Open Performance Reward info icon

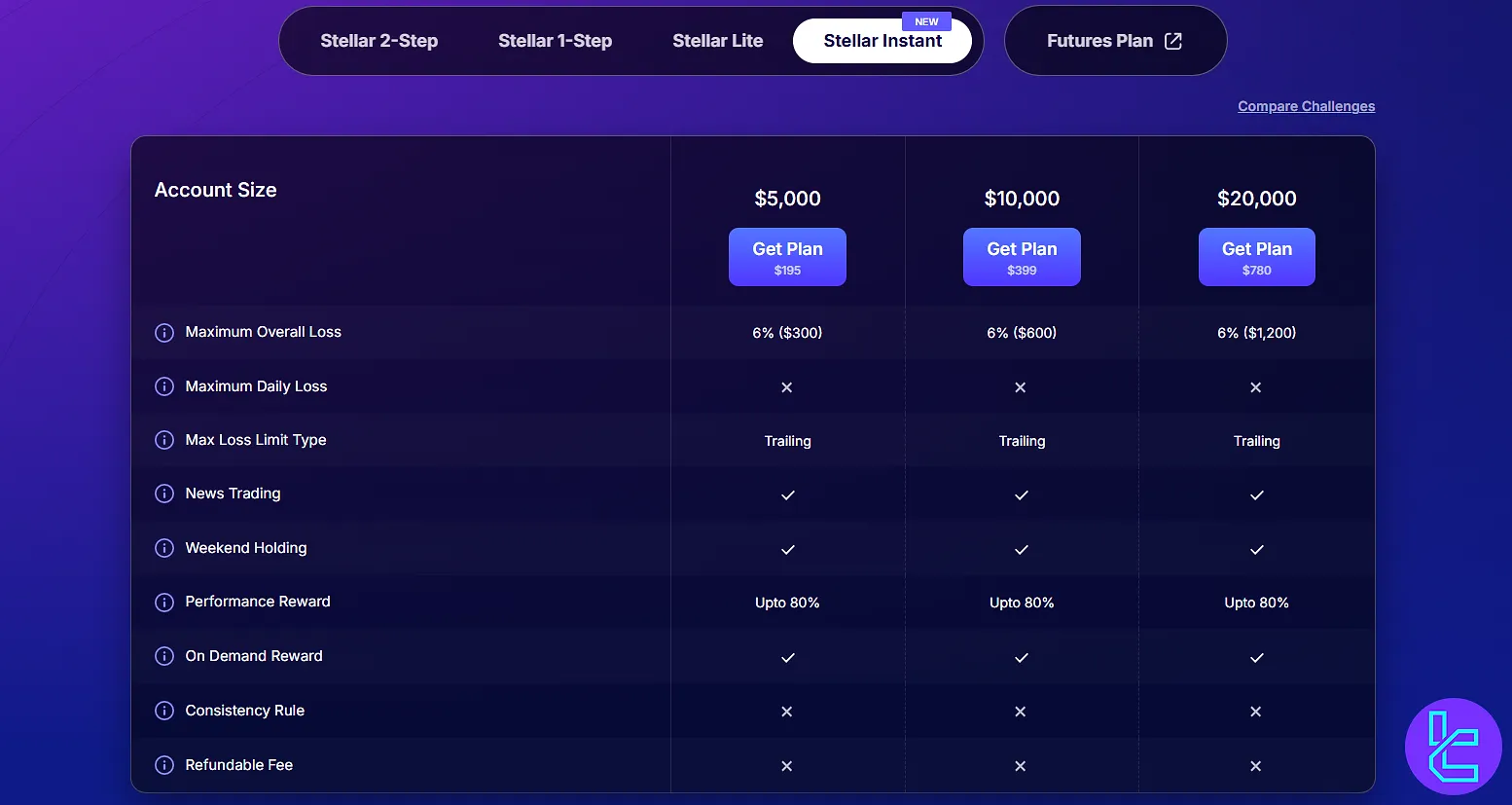click(x=164, y=603)
